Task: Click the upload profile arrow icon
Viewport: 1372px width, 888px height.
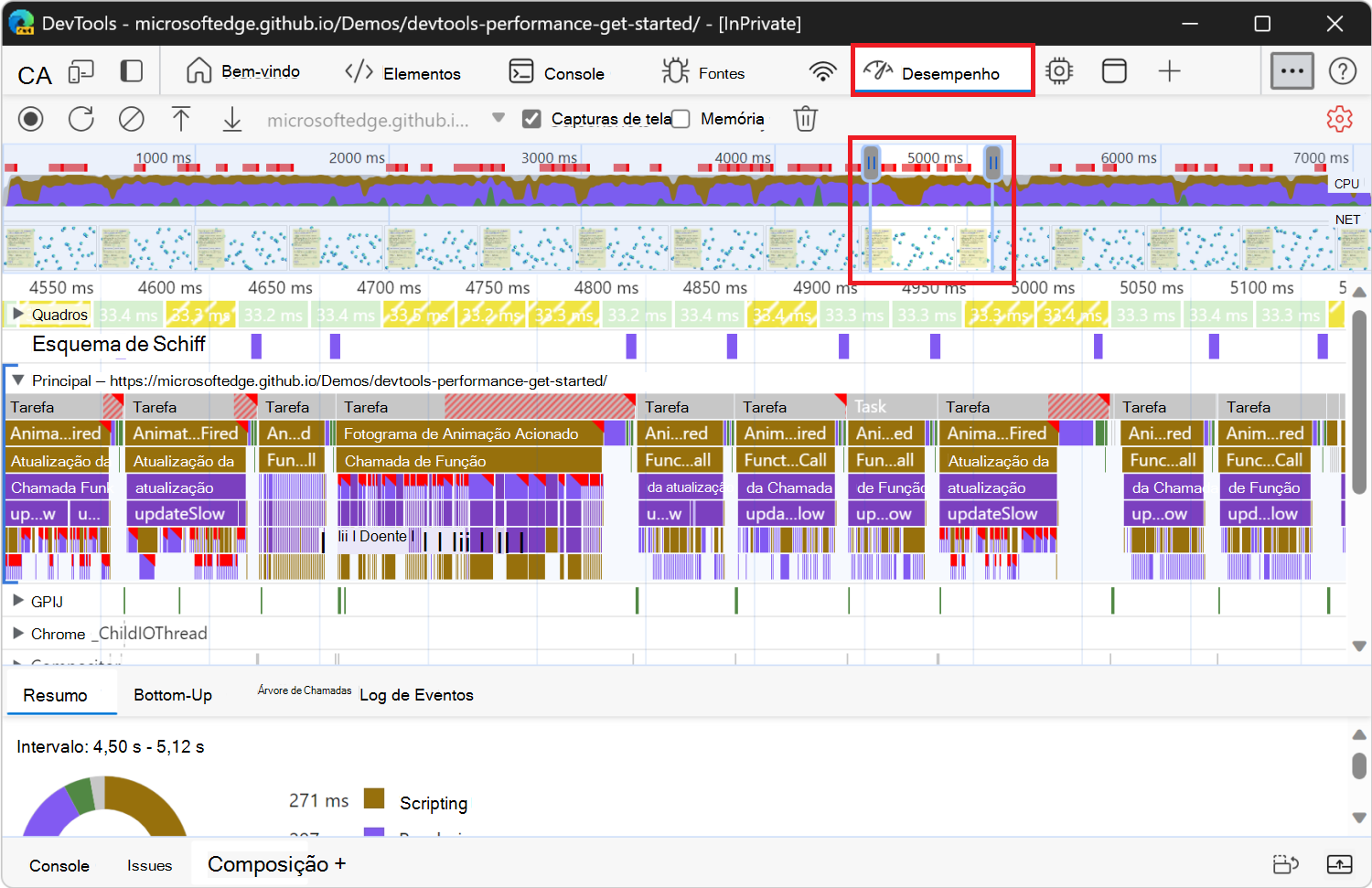Action: pyautogui.click(x=181, y=119)
